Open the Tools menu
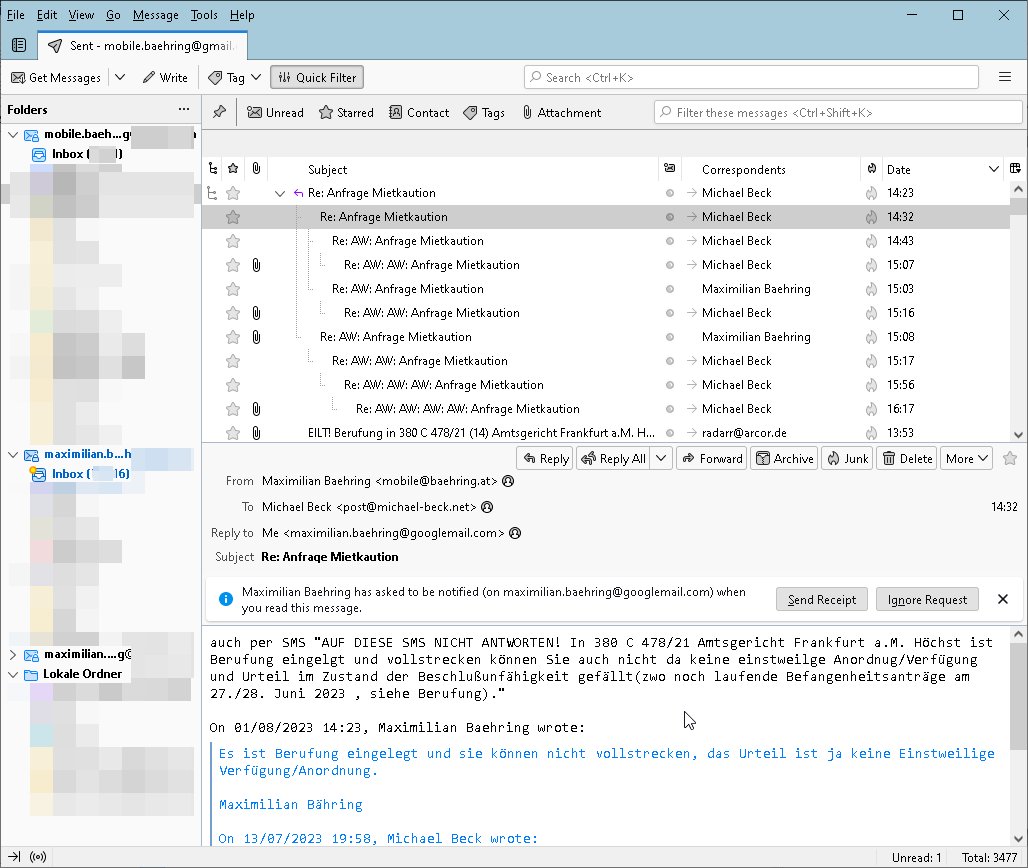The width and height of the screenshot is (1028, 868). (x=204, y=15)
